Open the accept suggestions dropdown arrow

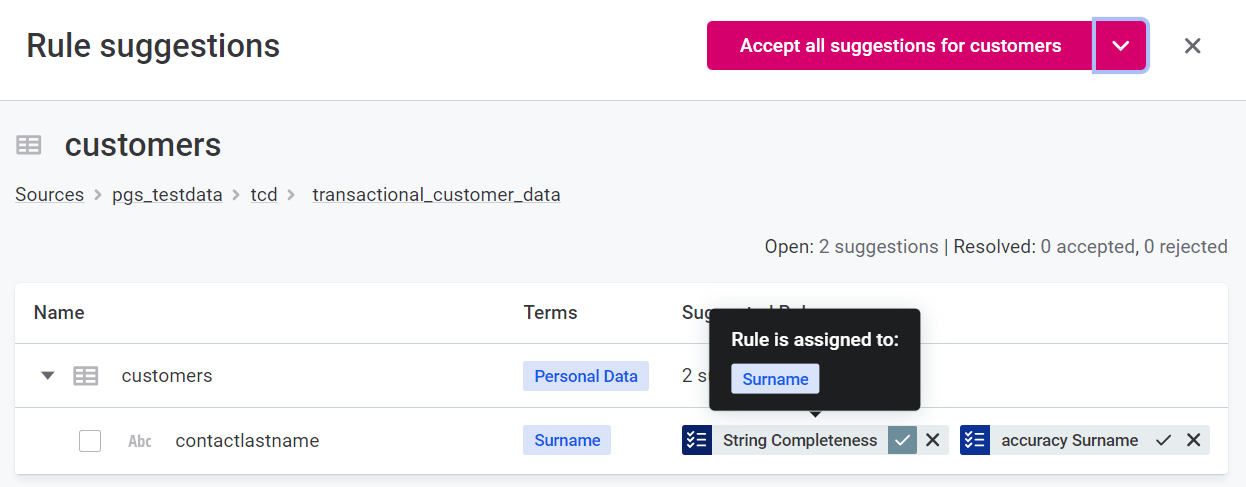[1120, 46]
